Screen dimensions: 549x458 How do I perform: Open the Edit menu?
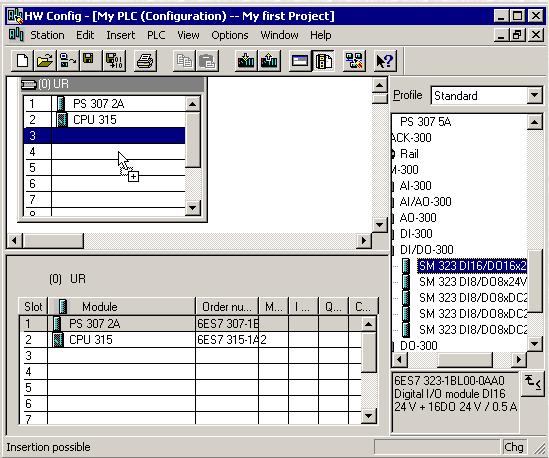point(85,35)
